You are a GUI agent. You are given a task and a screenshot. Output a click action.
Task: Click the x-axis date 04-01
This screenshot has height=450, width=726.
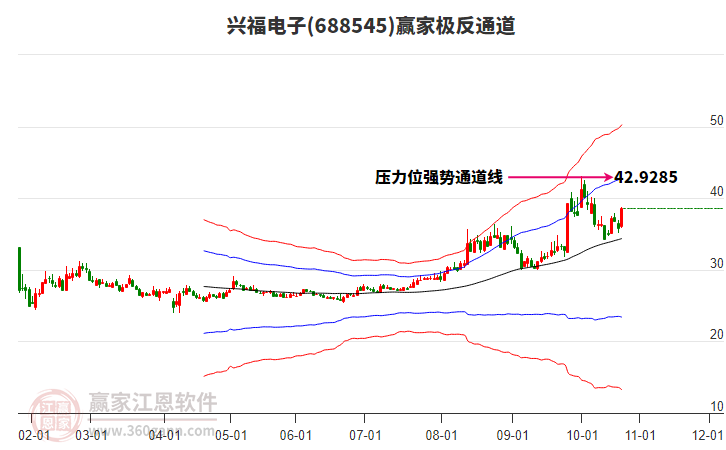click(164, 435)
